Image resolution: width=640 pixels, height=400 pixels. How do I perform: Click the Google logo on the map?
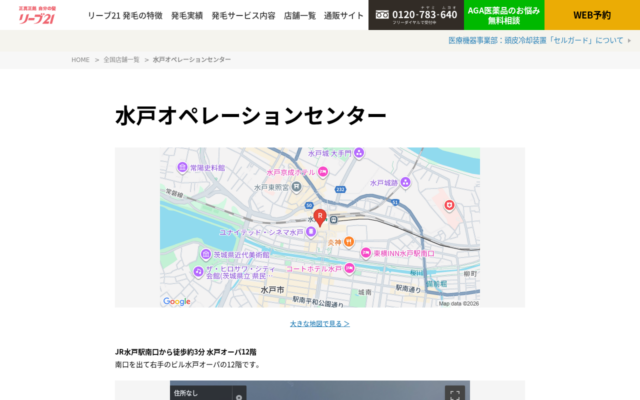(177, 301)
